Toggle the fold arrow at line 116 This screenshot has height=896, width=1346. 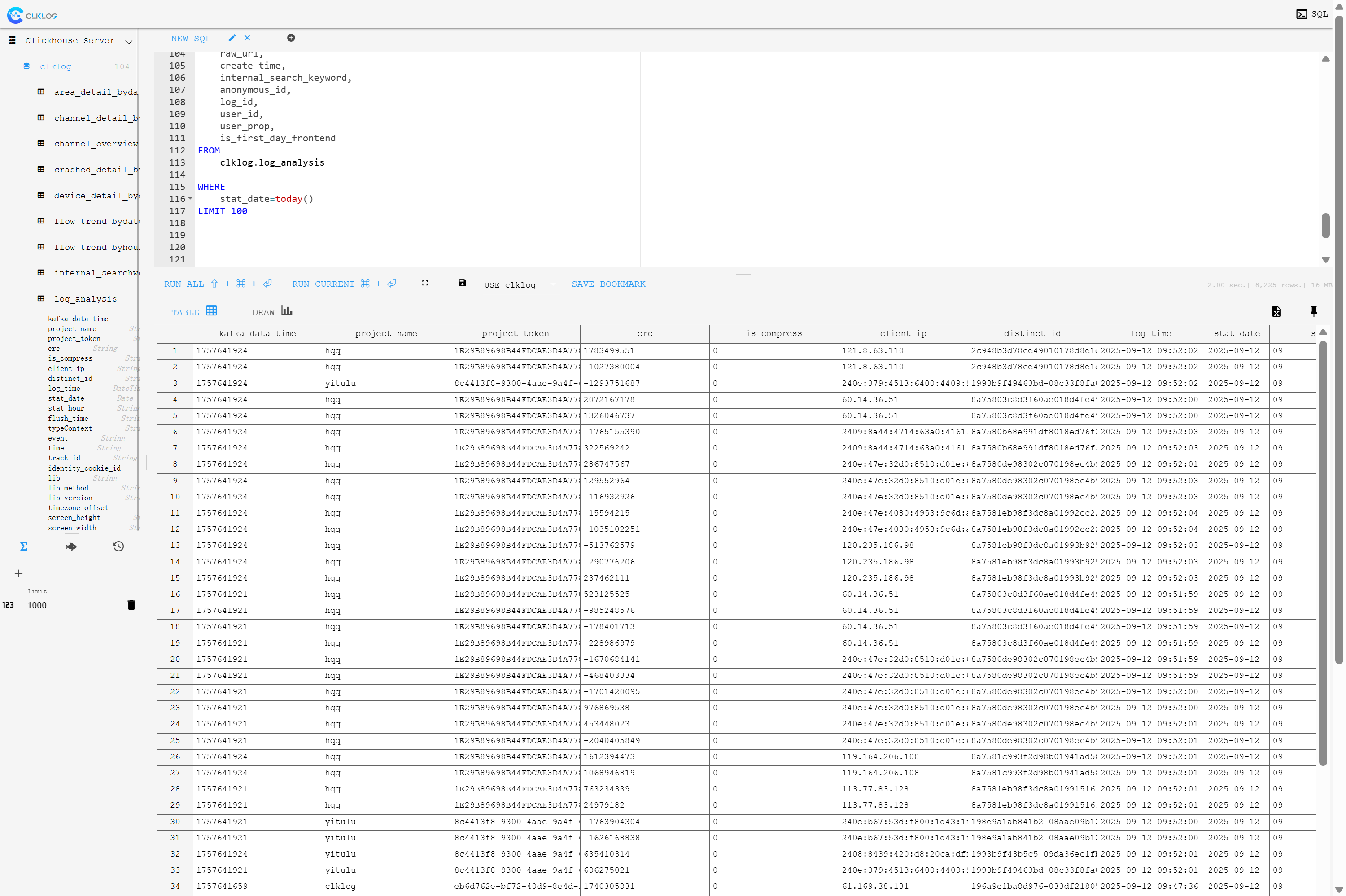click(190, 199)
